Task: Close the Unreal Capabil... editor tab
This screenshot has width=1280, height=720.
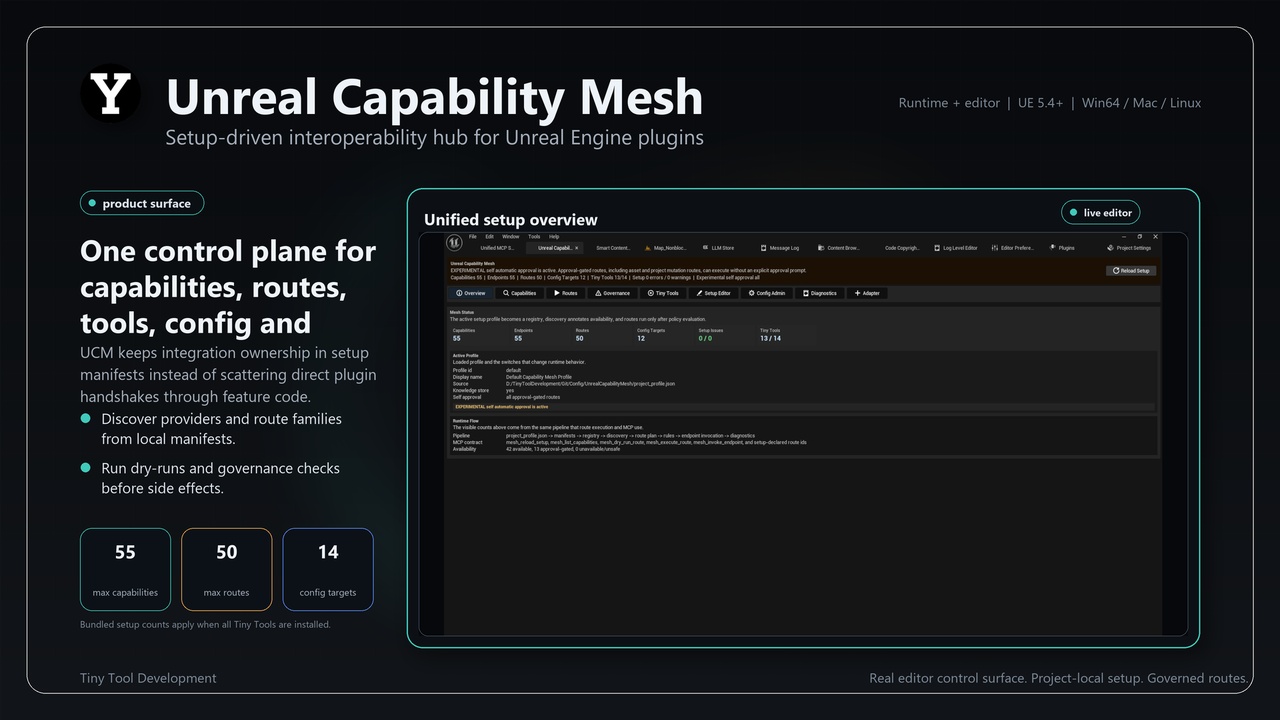Action: tap(576, 248)
